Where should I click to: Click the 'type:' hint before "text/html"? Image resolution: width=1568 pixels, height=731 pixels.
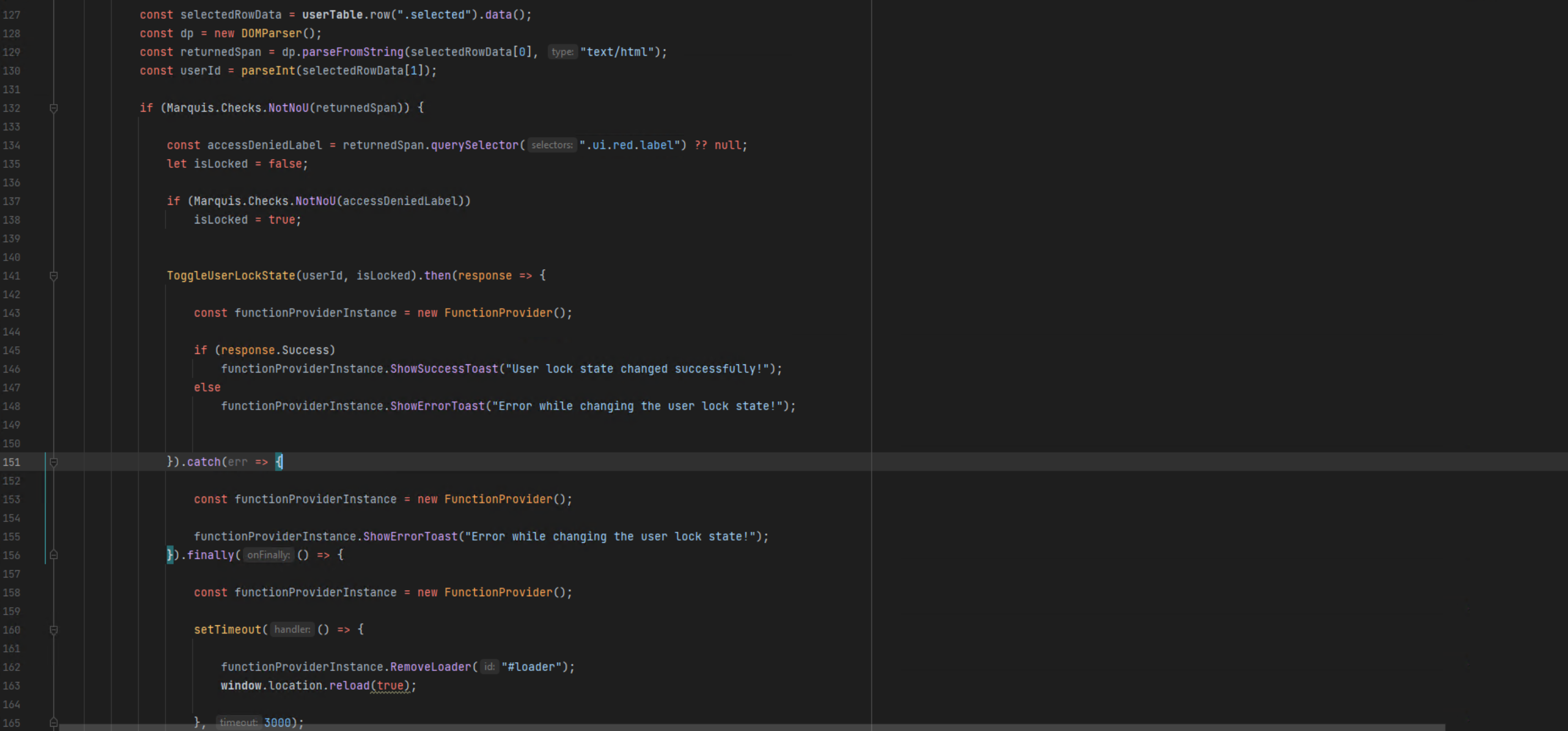pos(562,52)
